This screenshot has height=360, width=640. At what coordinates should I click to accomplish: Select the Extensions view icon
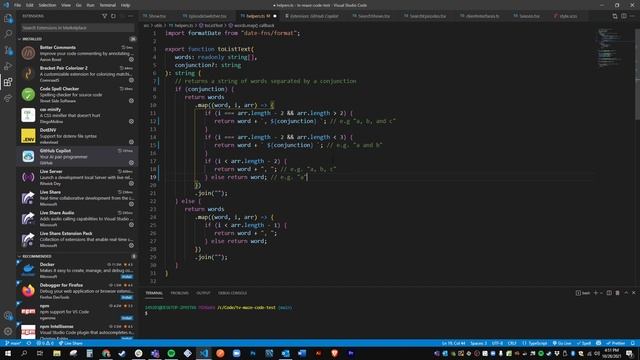click(8, 82)
